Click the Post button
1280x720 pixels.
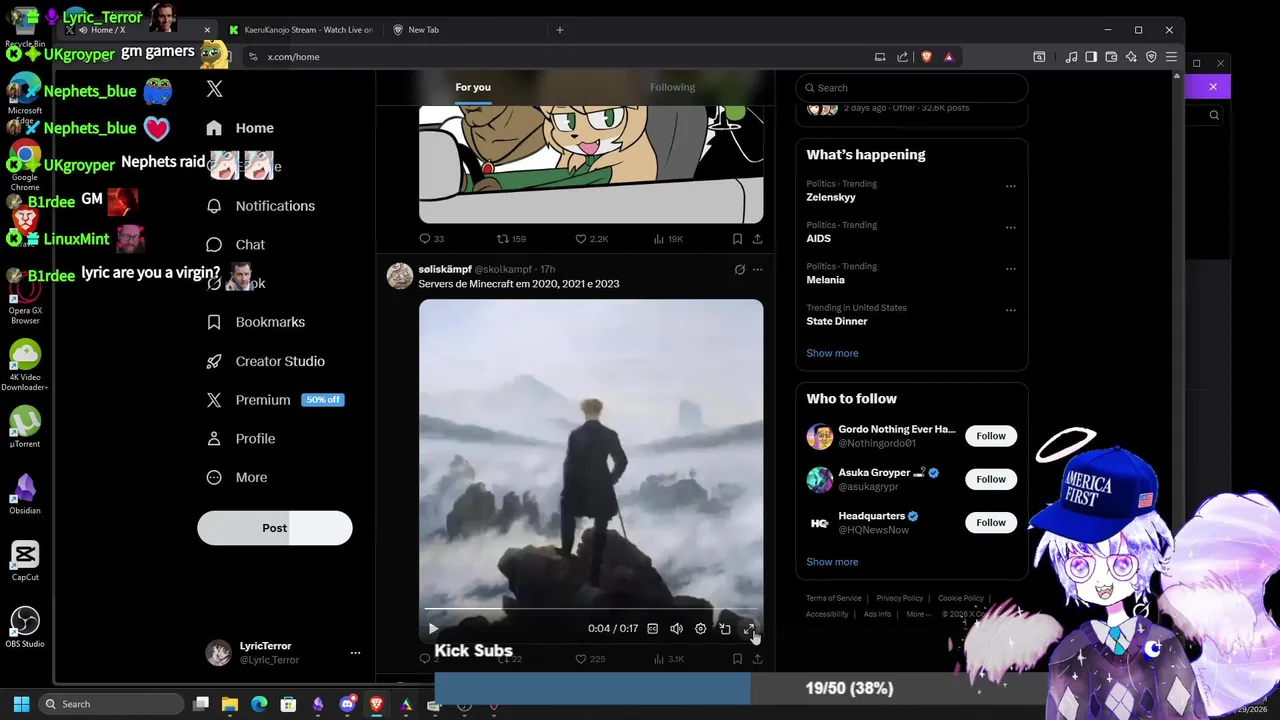tap(275, 528)
